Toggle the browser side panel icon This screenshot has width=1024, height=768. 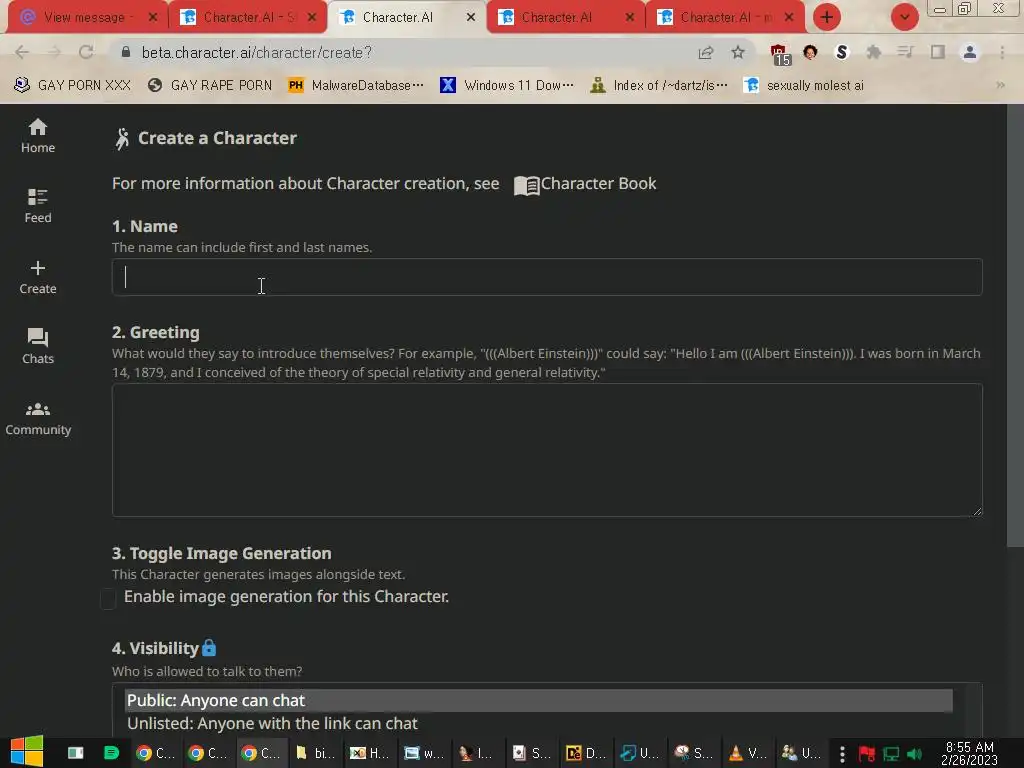pos(938,52)
